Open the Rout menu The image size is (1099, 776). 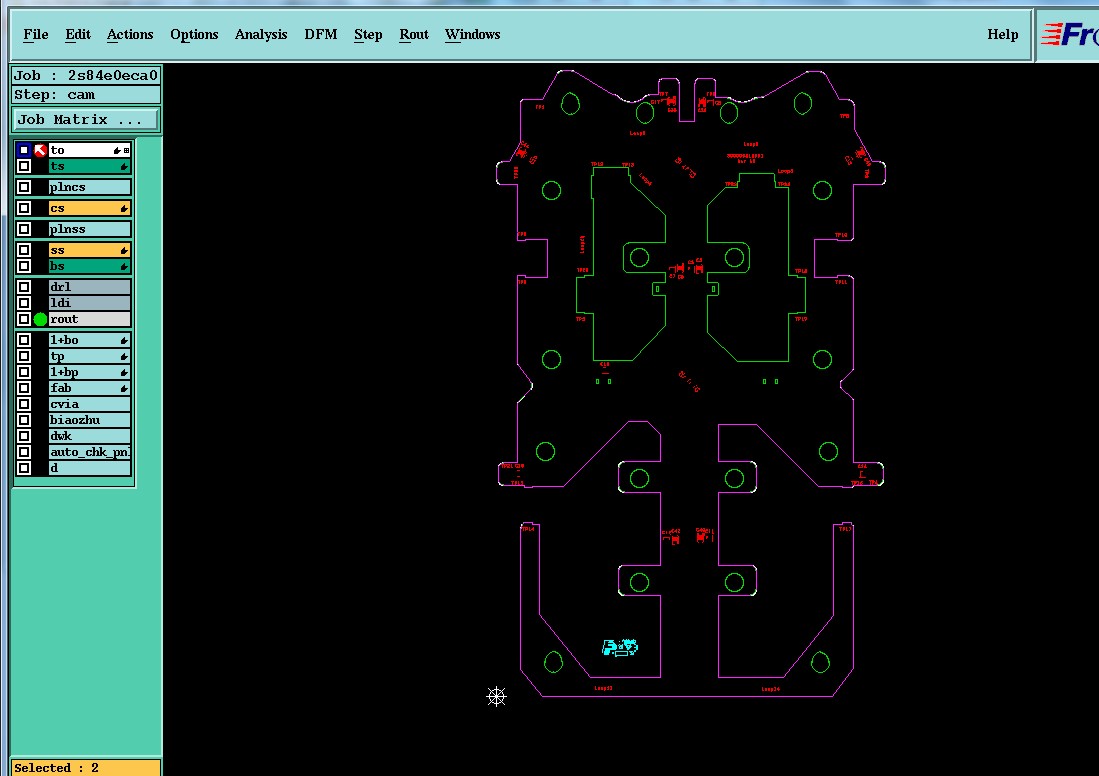(414, 34)
